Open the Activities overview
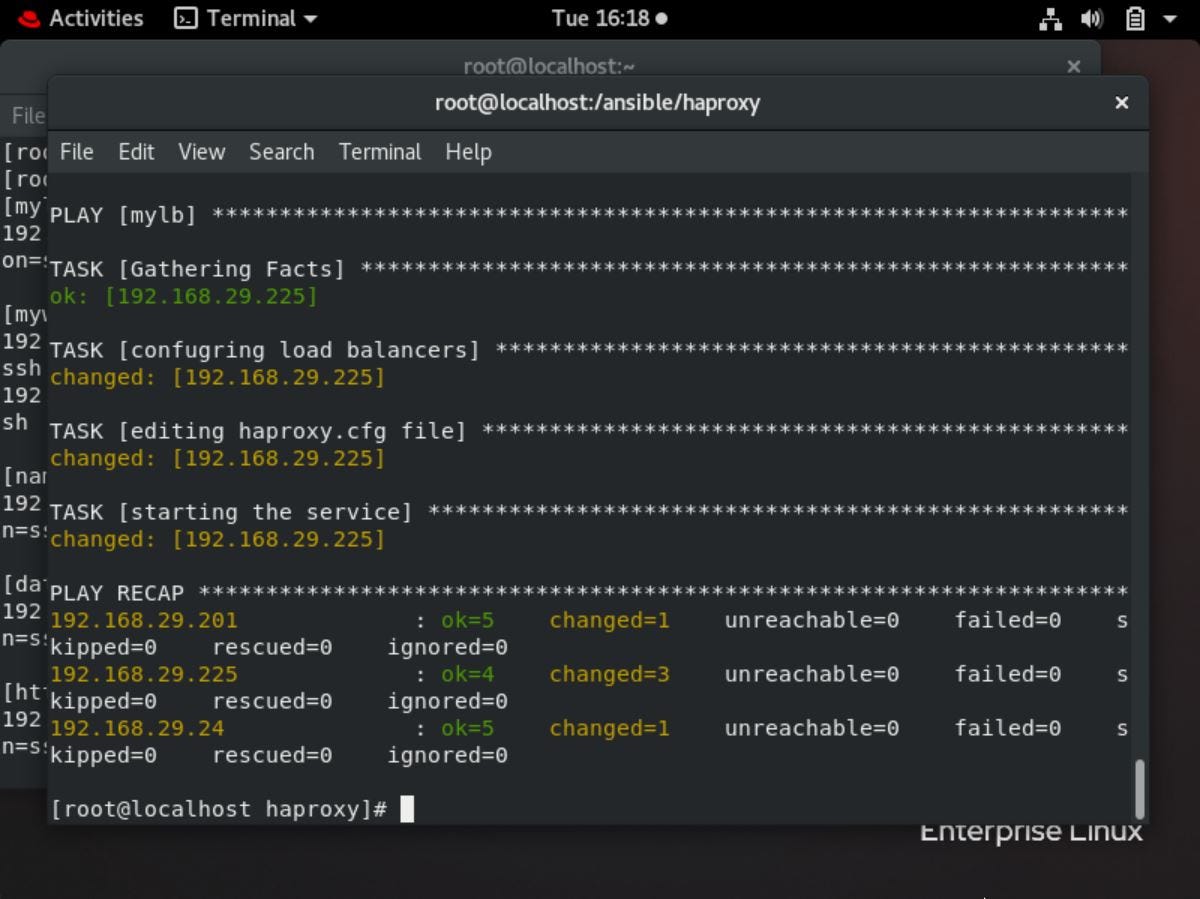Image resolution: width=1200 pixels, height=899 pixels. pyautogui.click(x=96, y=18)
